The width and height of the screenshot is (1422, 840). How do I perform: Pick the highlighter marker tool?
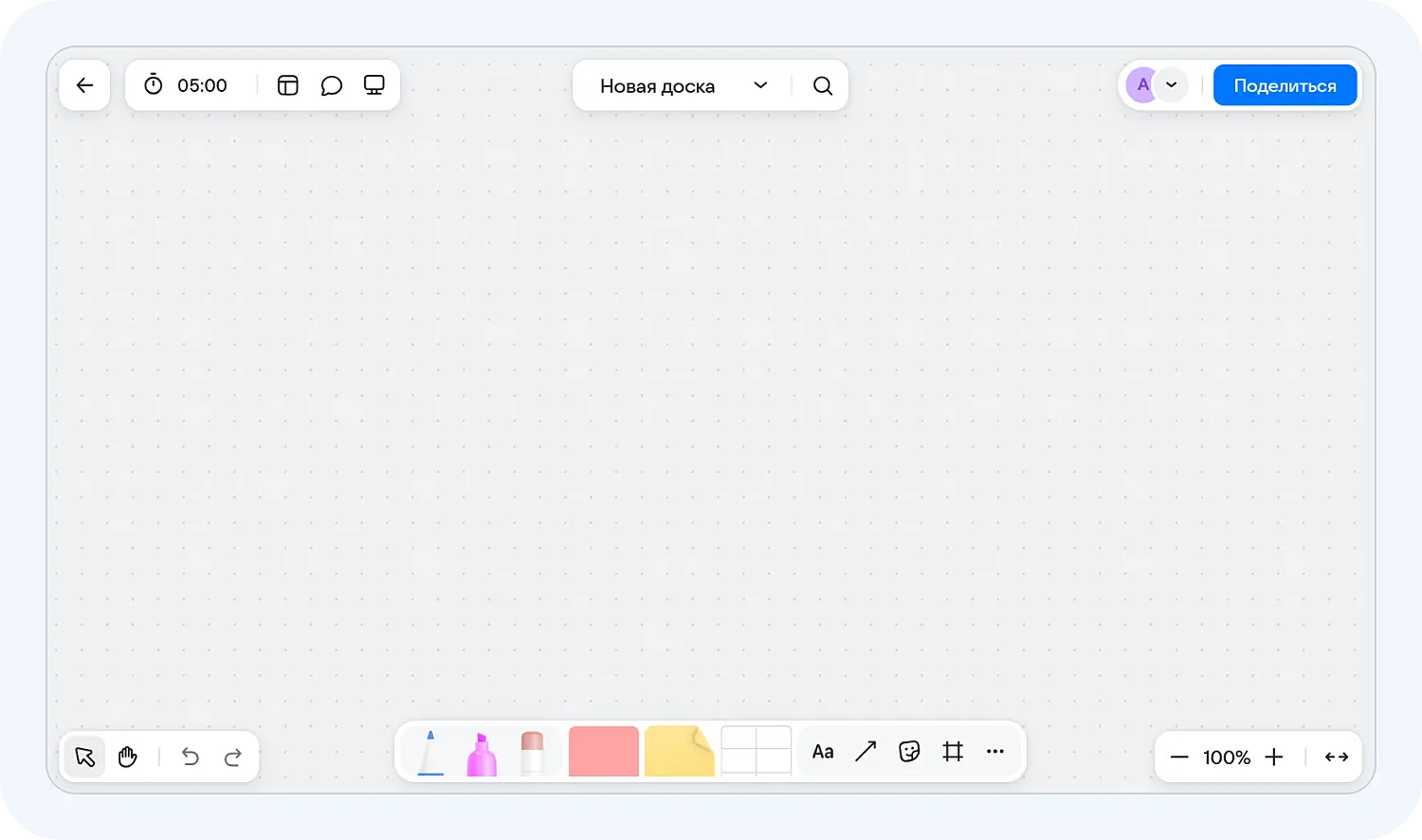pos(483,752)
